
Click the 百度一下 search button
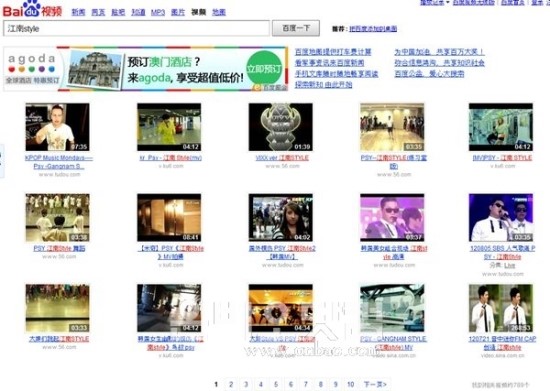coord(296,28)
